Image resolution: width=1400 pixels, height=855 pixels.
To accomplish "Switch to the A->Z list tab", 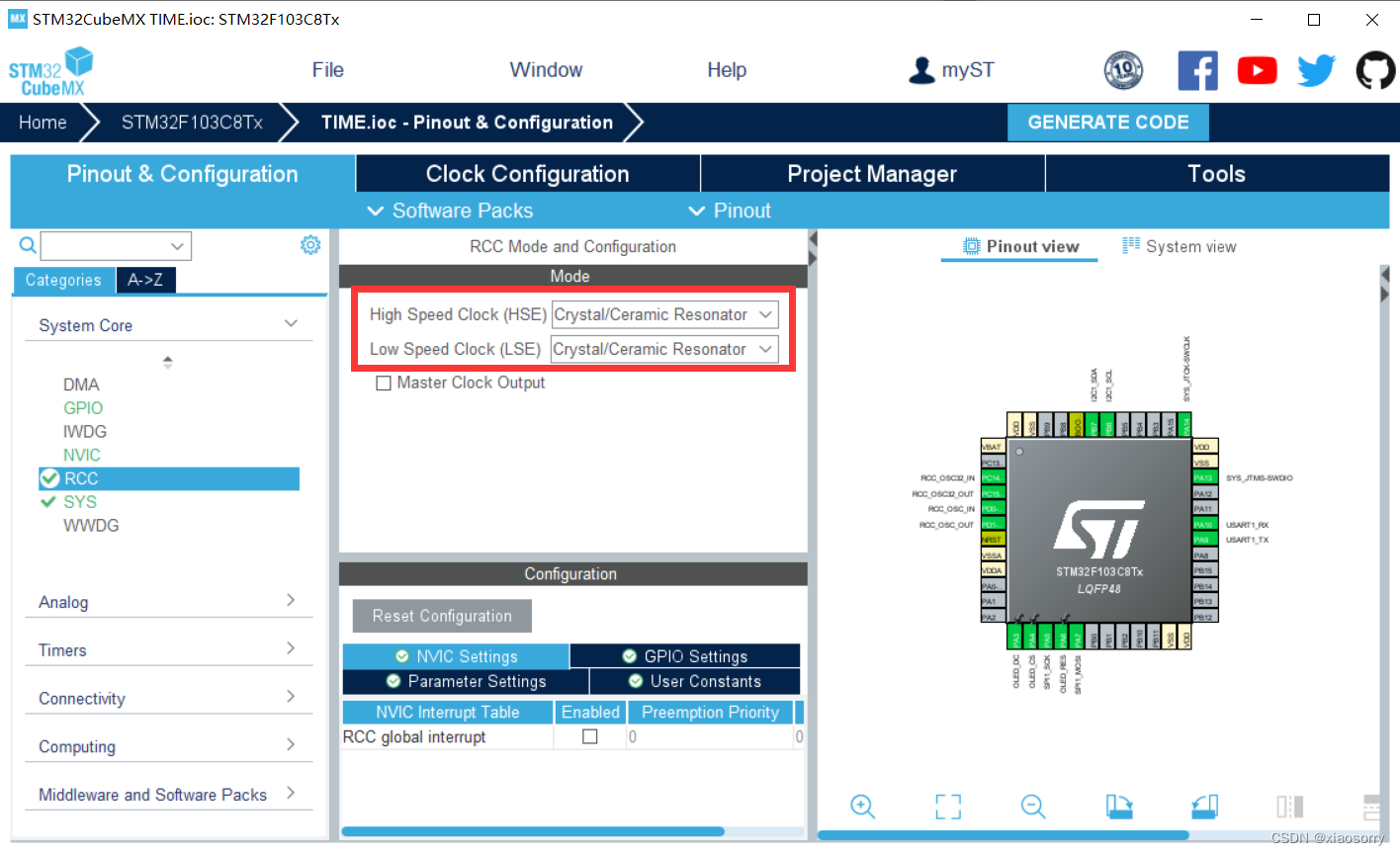I will click(x=145, y=280).
